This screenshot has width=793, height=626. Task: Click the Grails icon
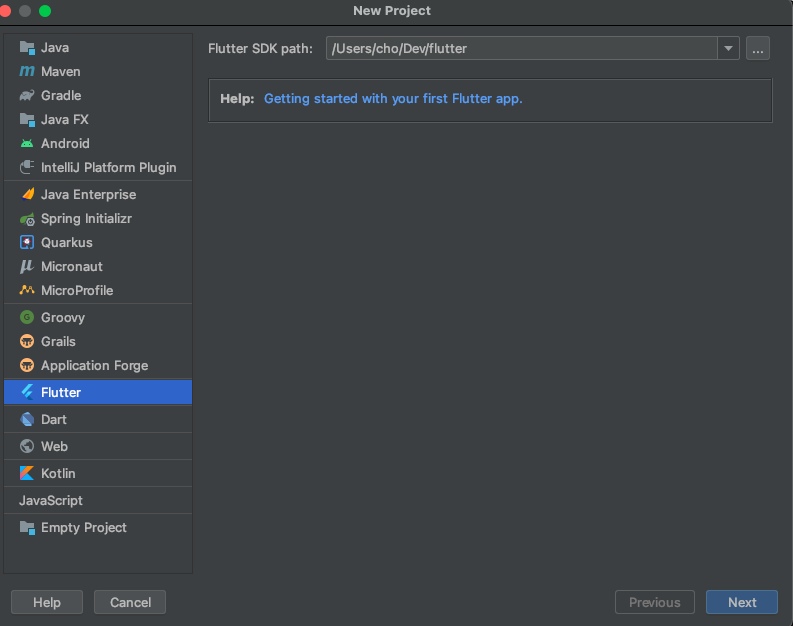pos(27,341)
